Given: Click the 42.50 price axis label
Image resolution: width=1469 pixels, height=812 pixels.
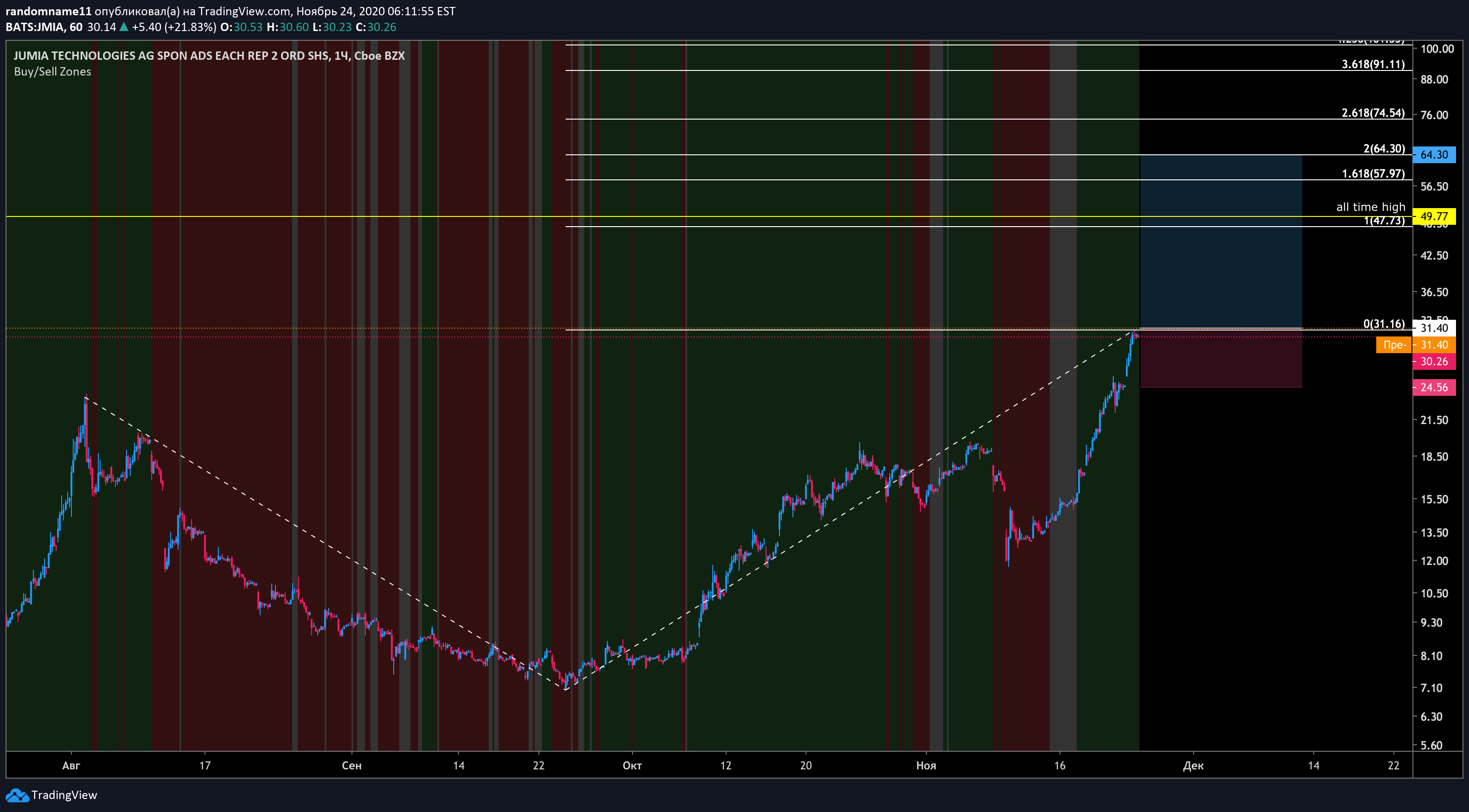Looking at the screenshot, I should click(1434, 255).
